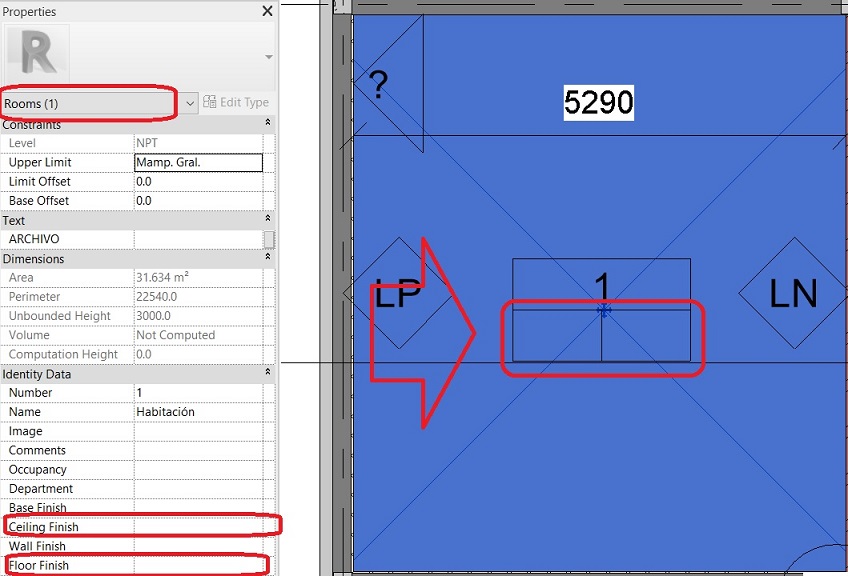
Task: Open the ARCHIVO value browse button
Action: [x=269, y=239]
